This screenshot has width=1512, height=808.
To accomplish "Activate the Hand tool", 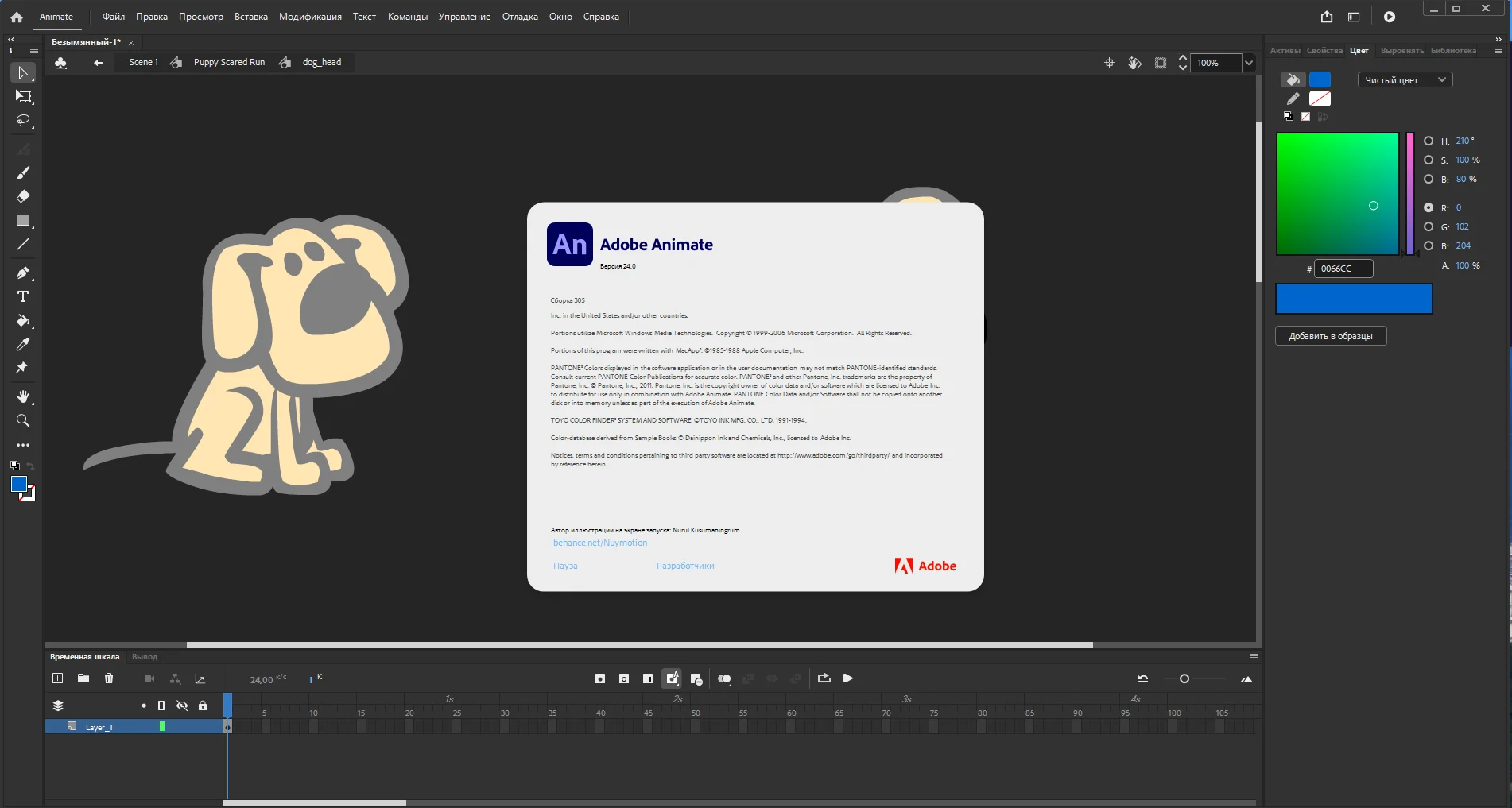I will point(23,396).
